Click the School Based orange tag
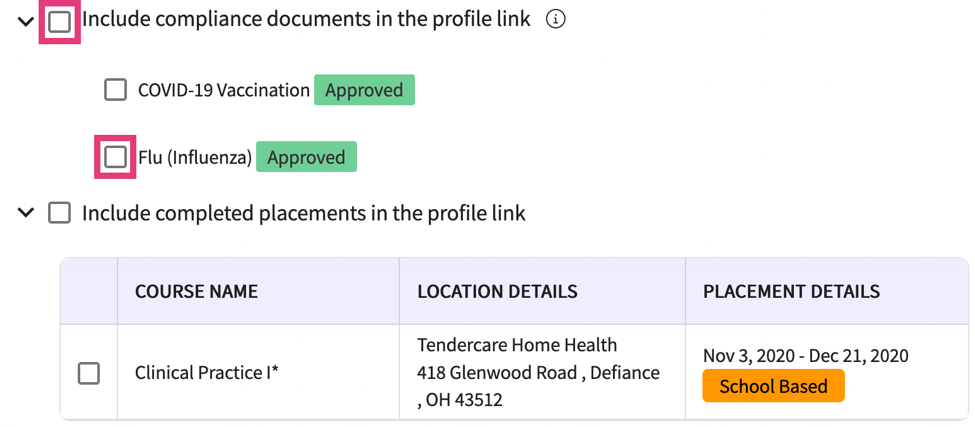975x427 pixels. 773,386
